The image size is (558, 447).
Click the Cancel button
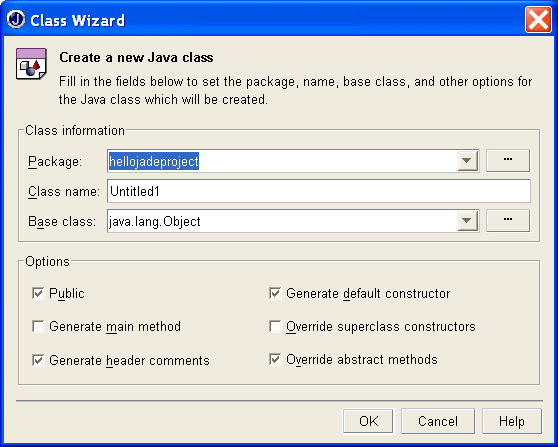(x=438, y=421)
